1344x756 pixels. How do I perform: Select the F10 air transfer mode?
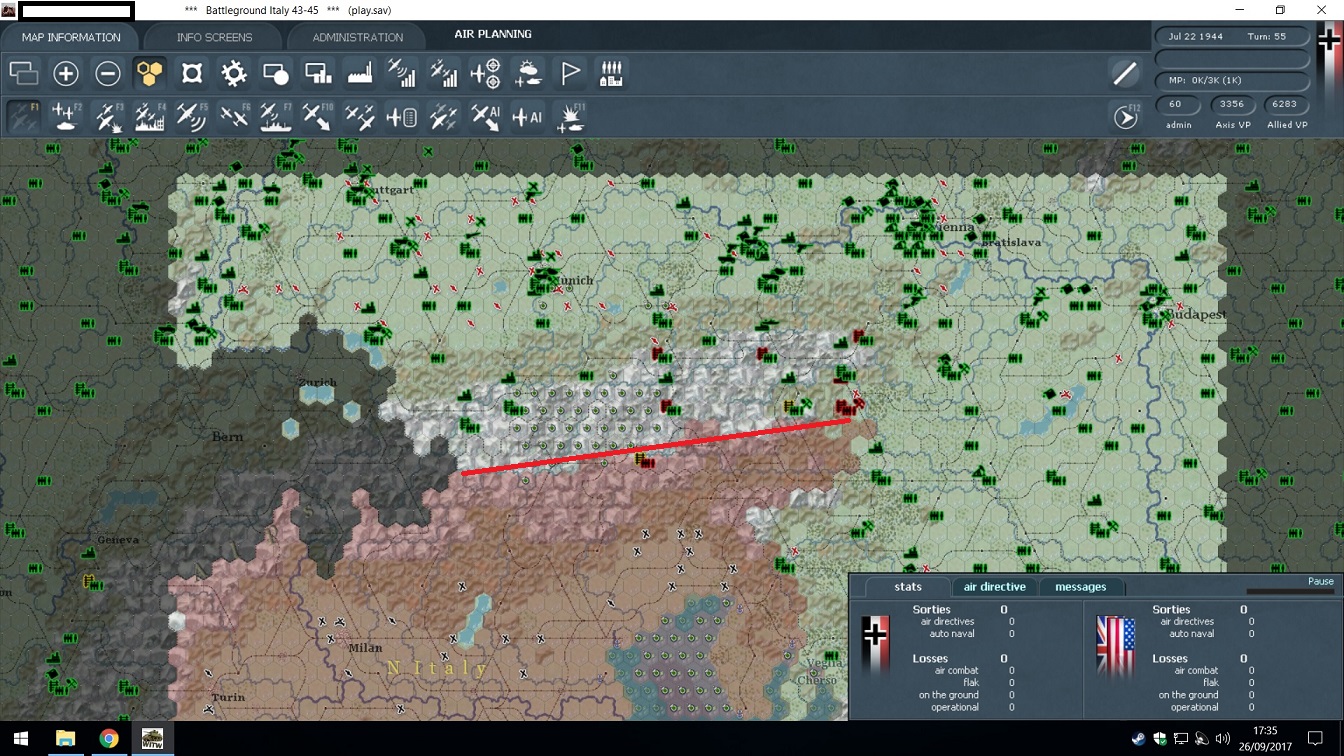pos(318,117)
